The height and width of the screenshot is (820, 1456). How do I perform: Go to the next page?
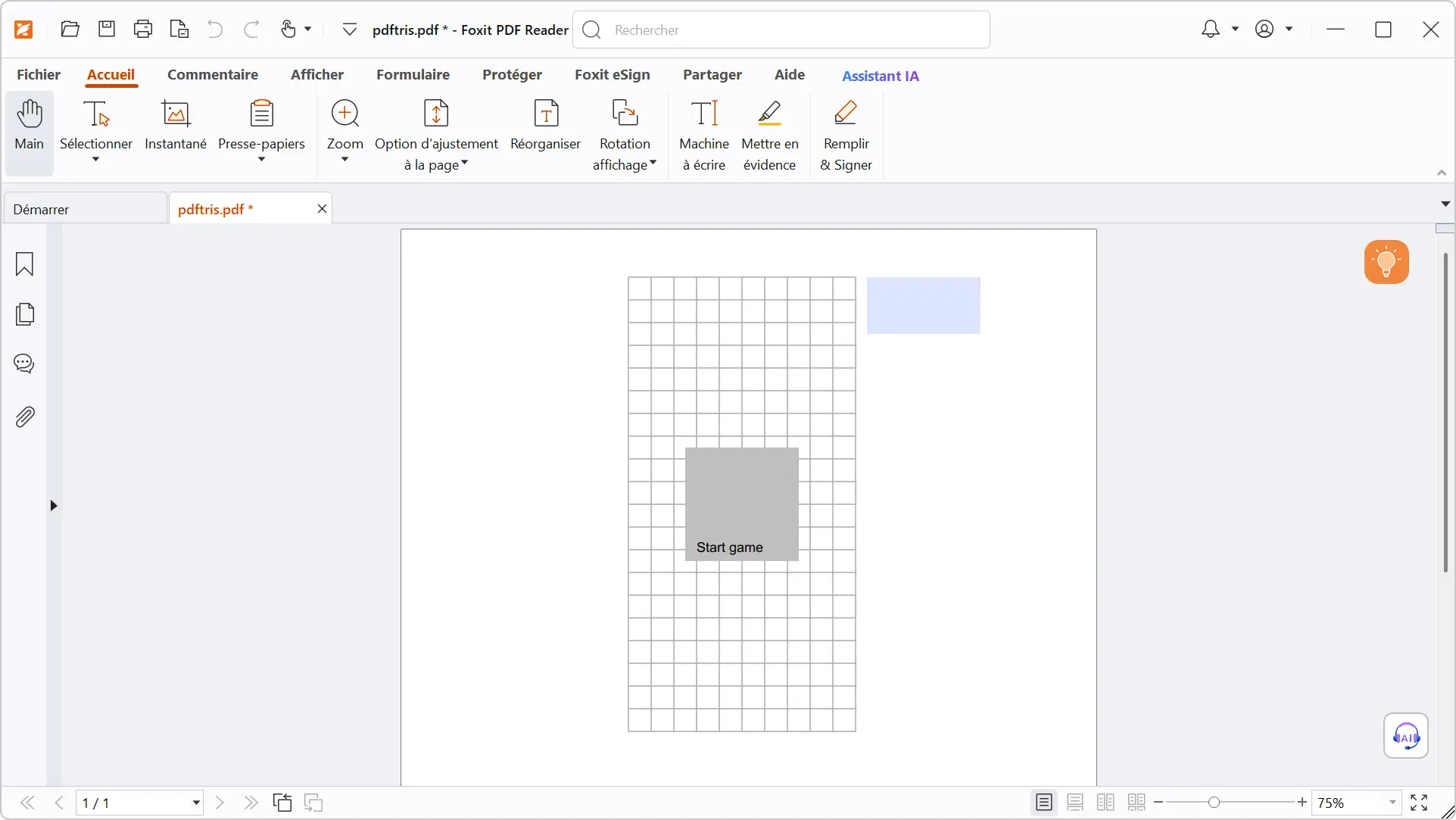(x=220, y=803)
